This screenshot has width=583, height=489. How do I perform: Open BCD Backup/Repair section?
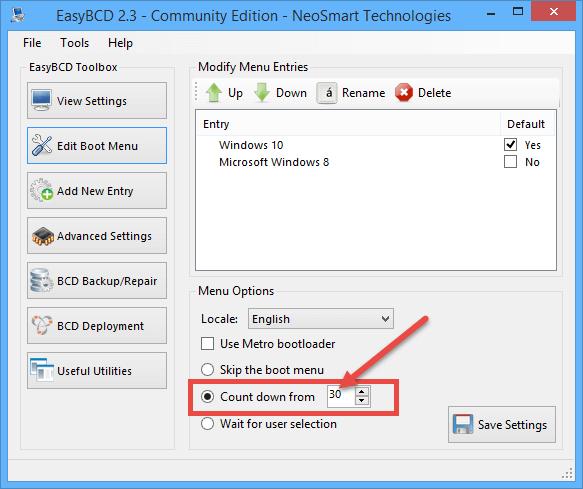coord(97,281)
